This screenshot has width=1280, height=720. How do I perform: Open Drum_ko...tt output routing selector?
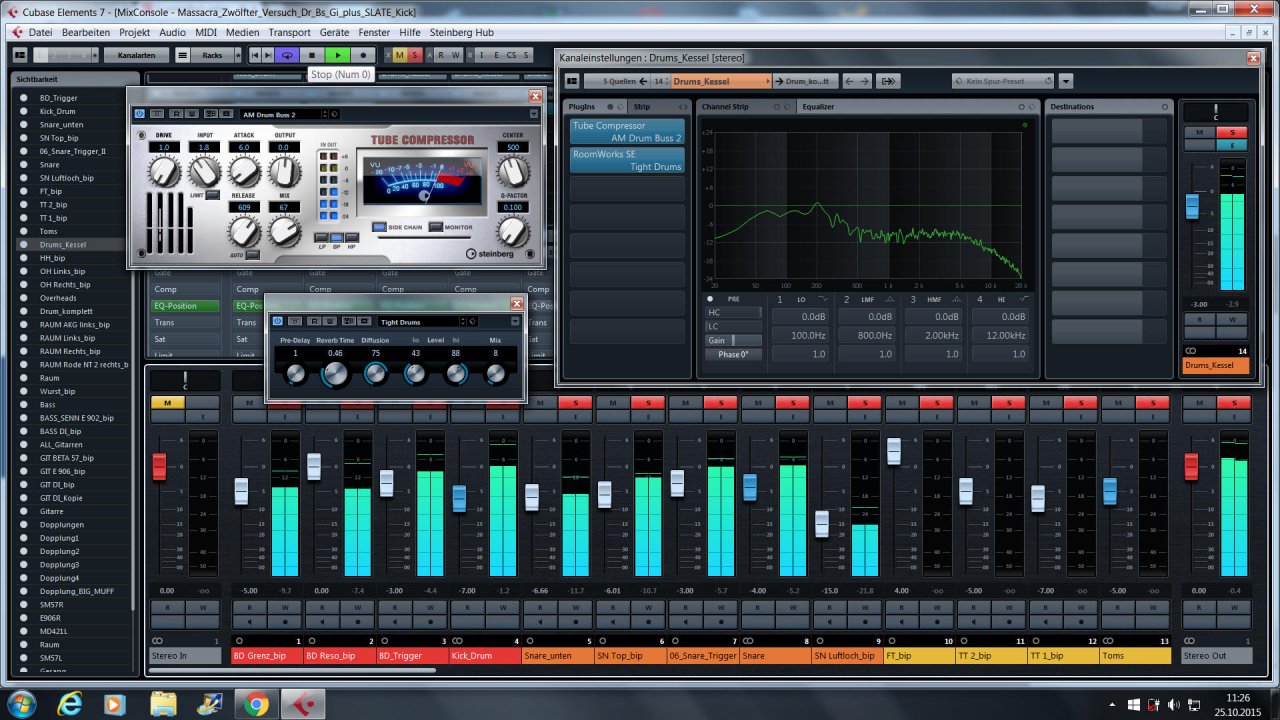coord(806,81)
